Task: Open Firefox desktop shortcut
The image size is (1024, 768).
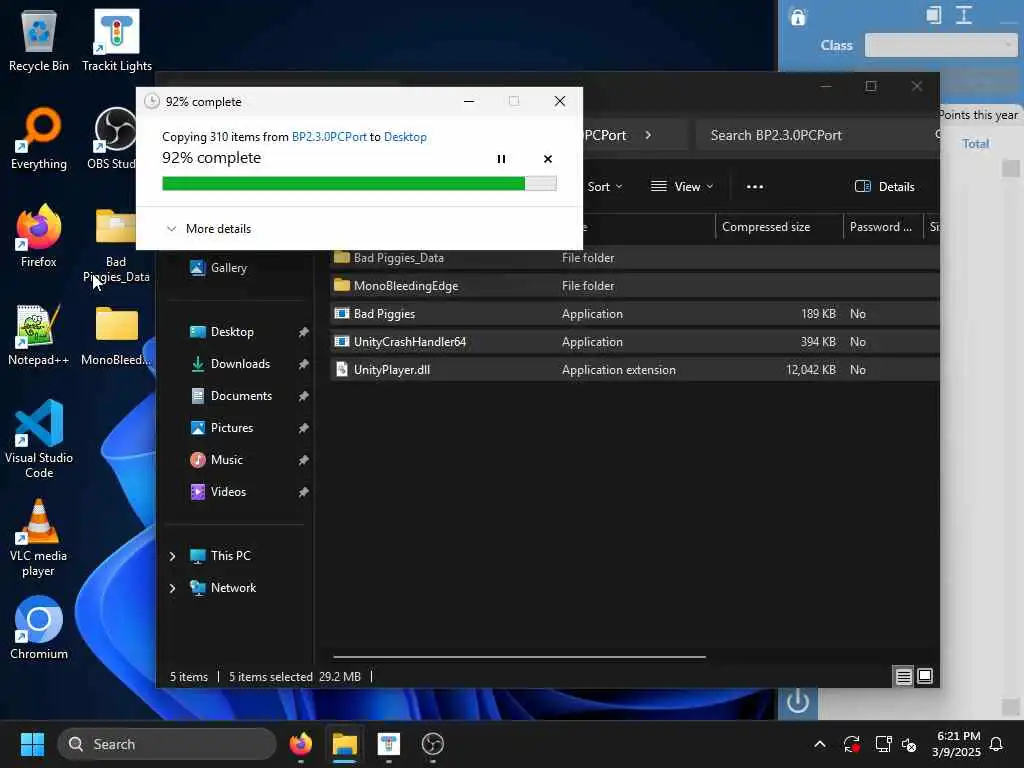Action: (39, 236)
